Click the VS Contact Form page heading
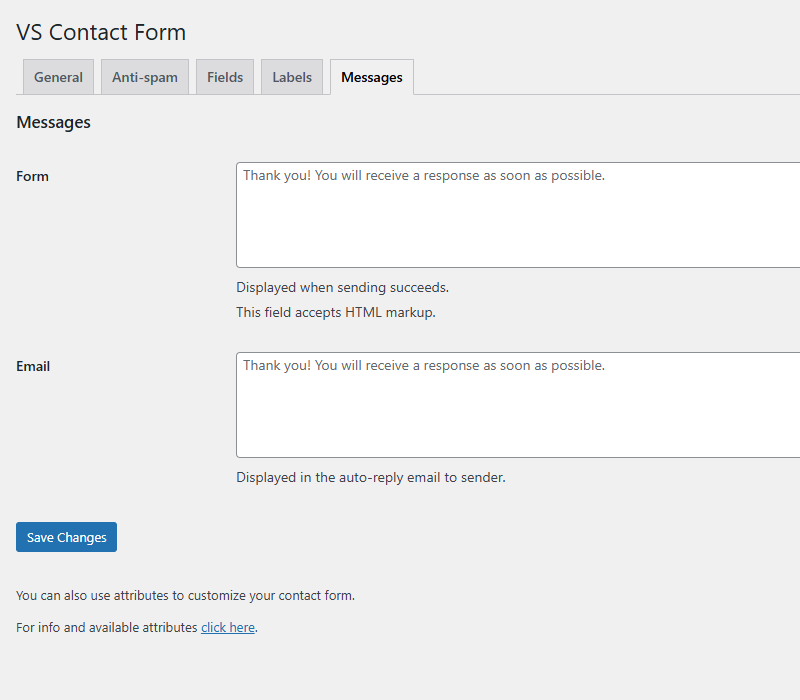800x700 pixels. tap(100, 32)
